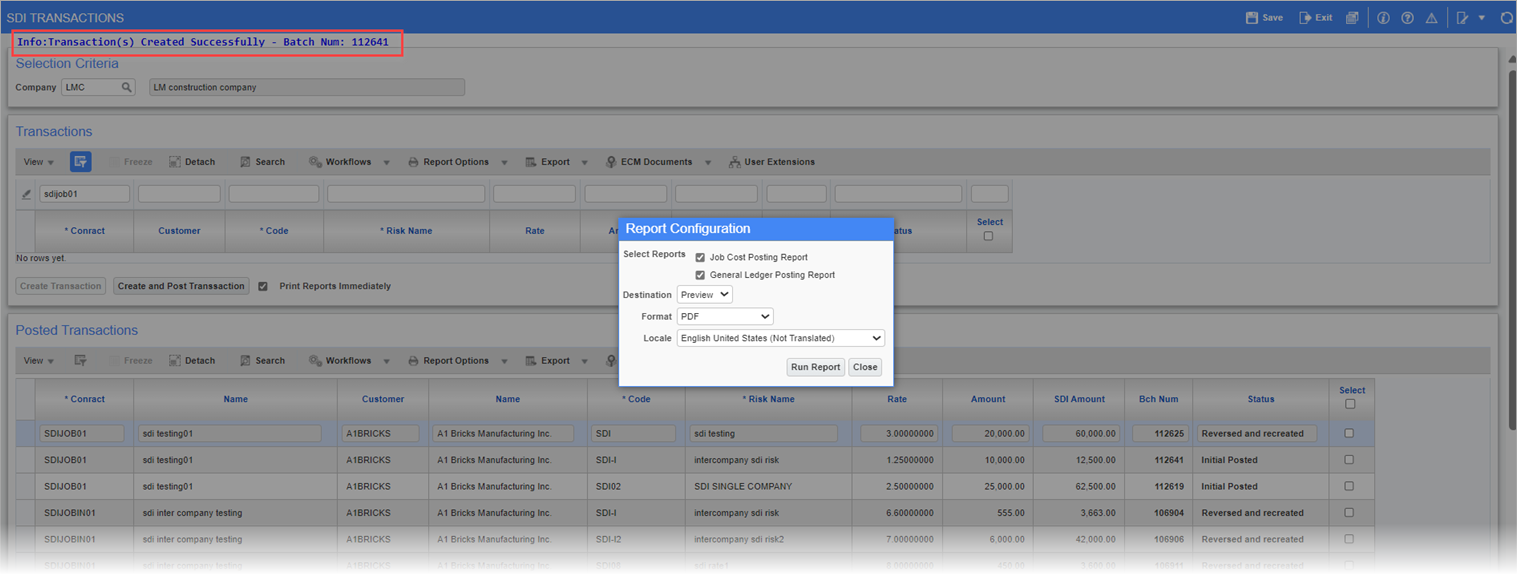Expand Report Options arrow in Transactions toolbar
The image size is (1517, 575).
pos(504,163)
